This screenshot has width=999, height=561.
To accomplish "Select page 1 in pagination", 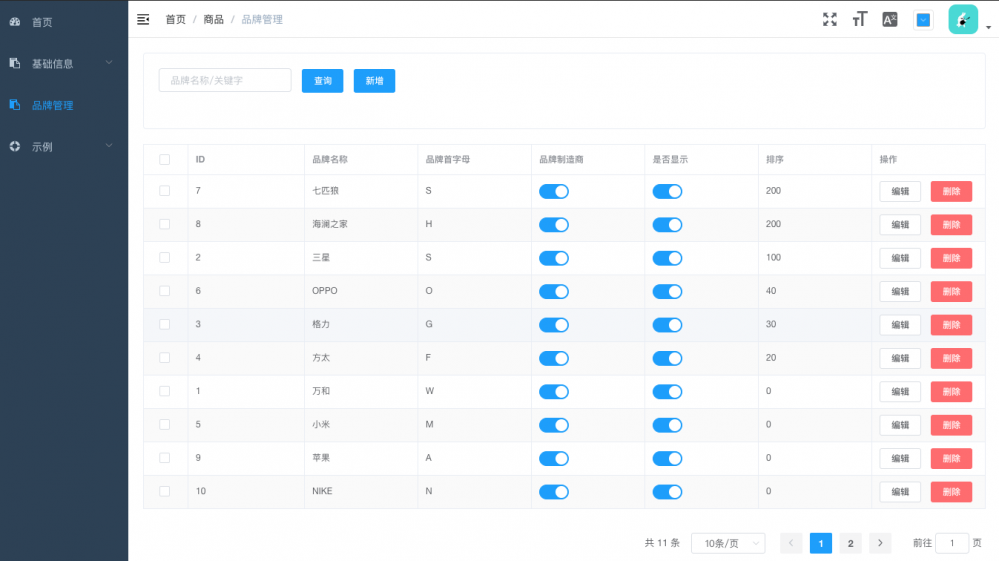I will [821, 543].
